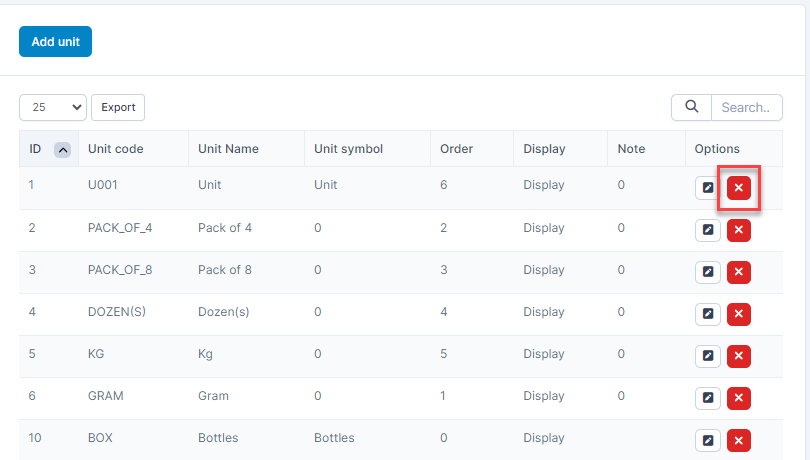Click the search magnifier icon
The image size is (810, 460).
691,107
